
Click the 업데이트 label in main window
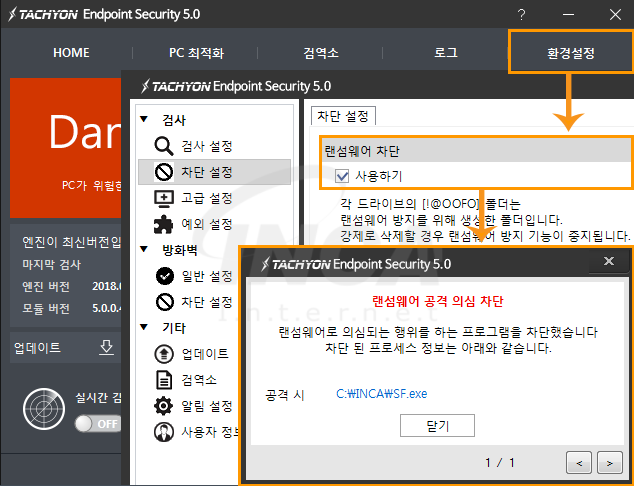point(37,348)
